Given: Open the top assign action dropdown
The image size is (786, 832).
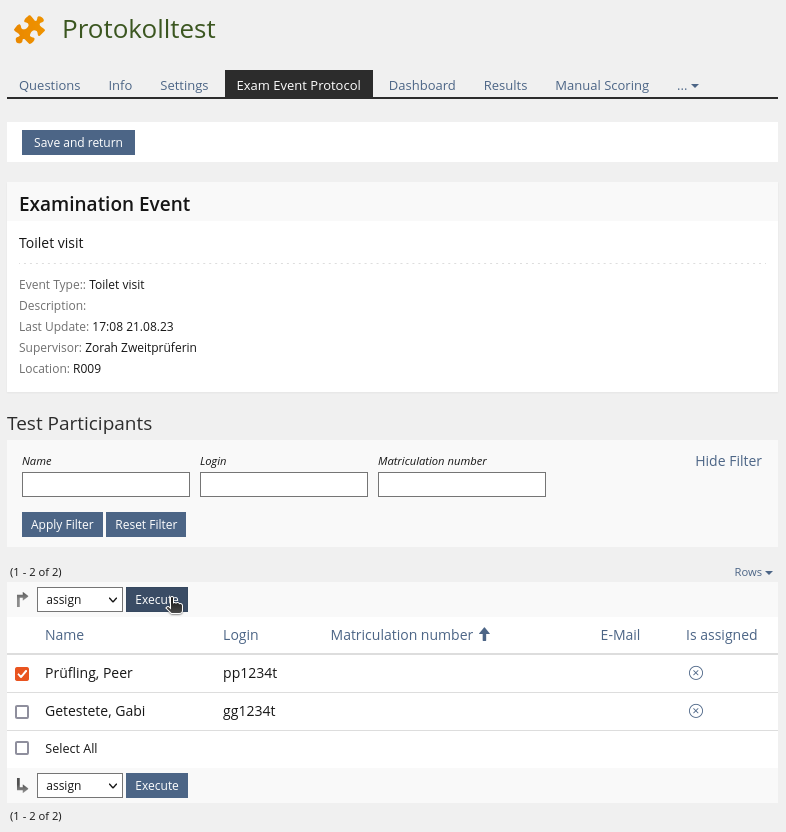Looking at the screenshot, I should (x=80, y=600).
